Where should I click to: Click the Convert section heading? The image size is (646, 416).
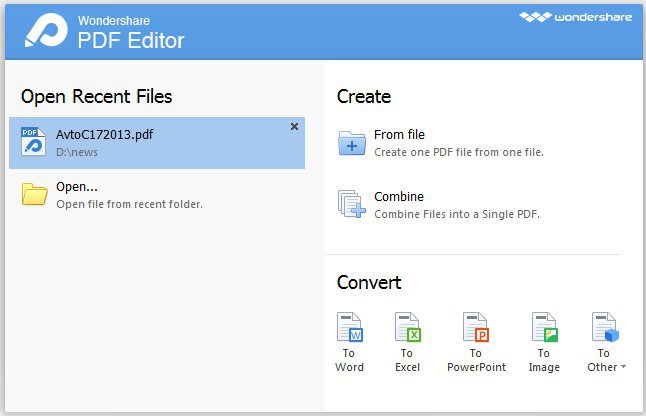point(369,283)
